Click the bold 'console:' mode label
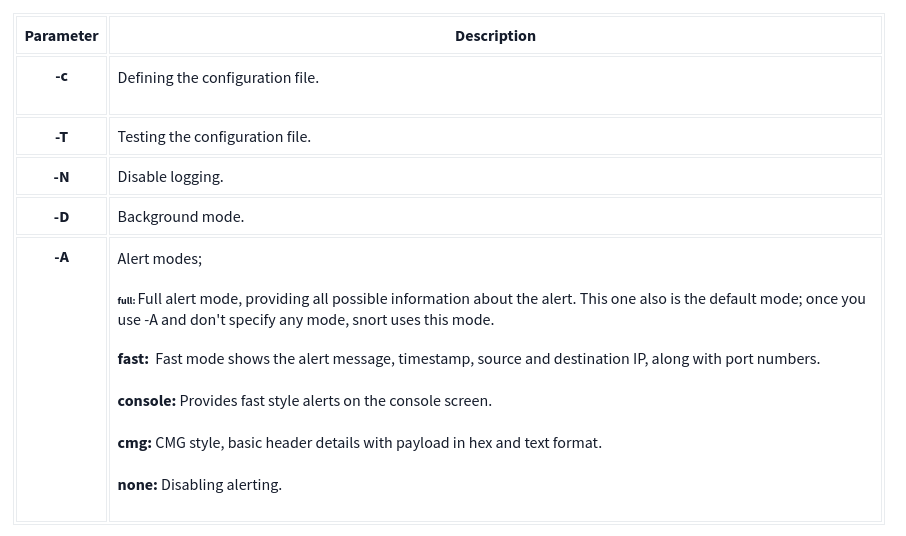The height and width of the screenshot is (536, 906). [146, 401]
